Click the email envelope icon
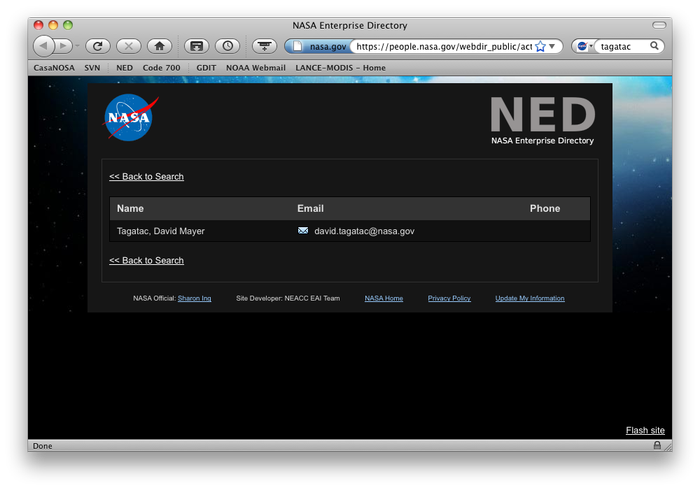 [303, 231]
